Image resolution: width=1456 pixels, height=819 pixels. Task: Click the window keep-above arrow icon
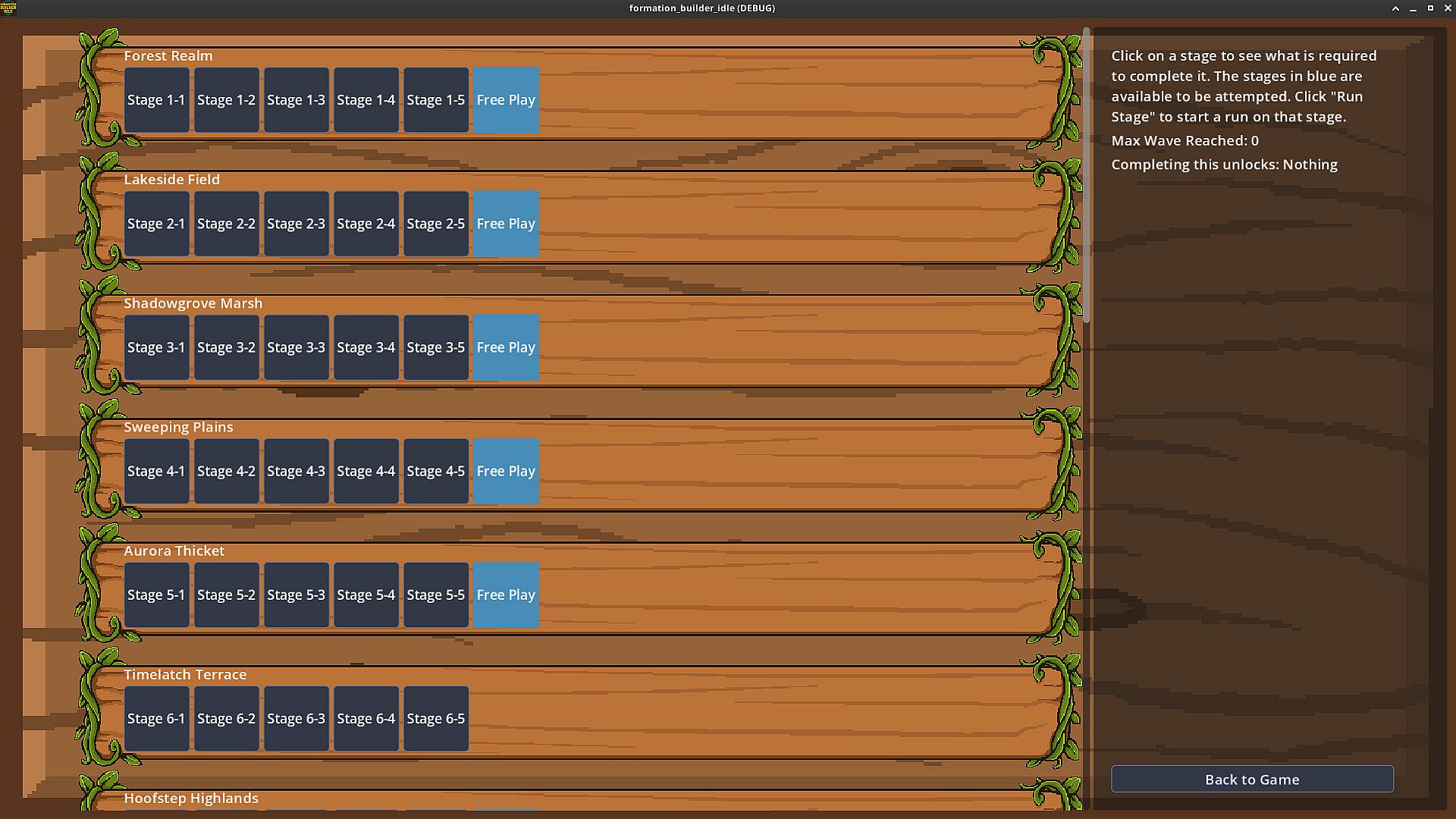[1395, 8]
